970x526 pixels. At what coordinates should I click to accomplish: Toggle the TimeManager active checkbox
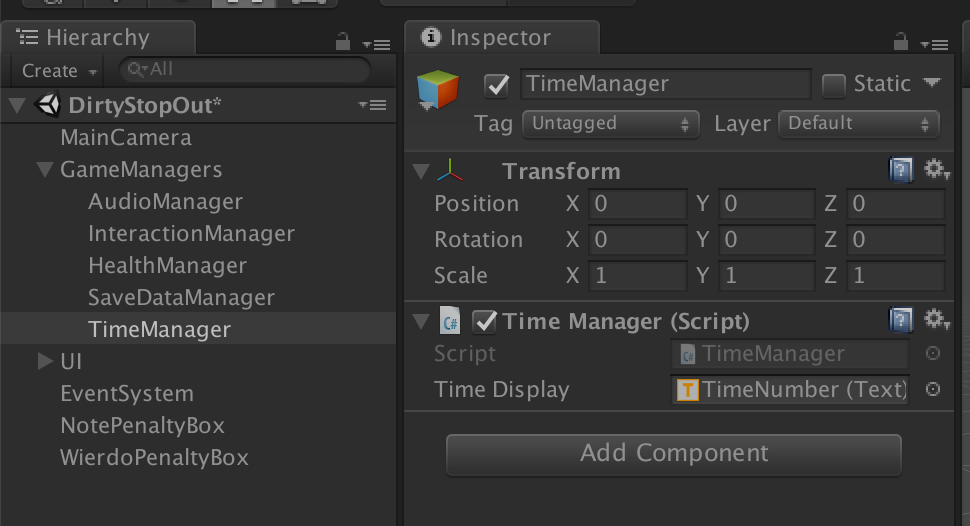496,85
